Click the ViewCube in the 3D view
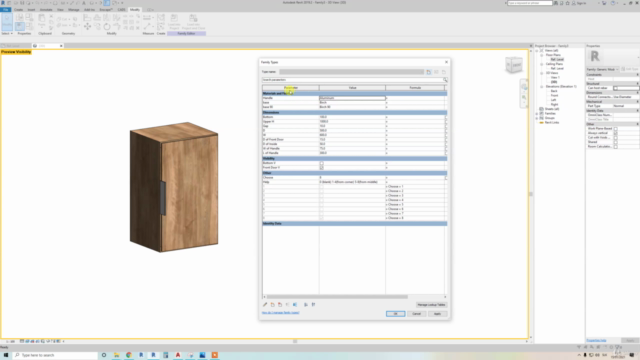 tap(514, 65)
